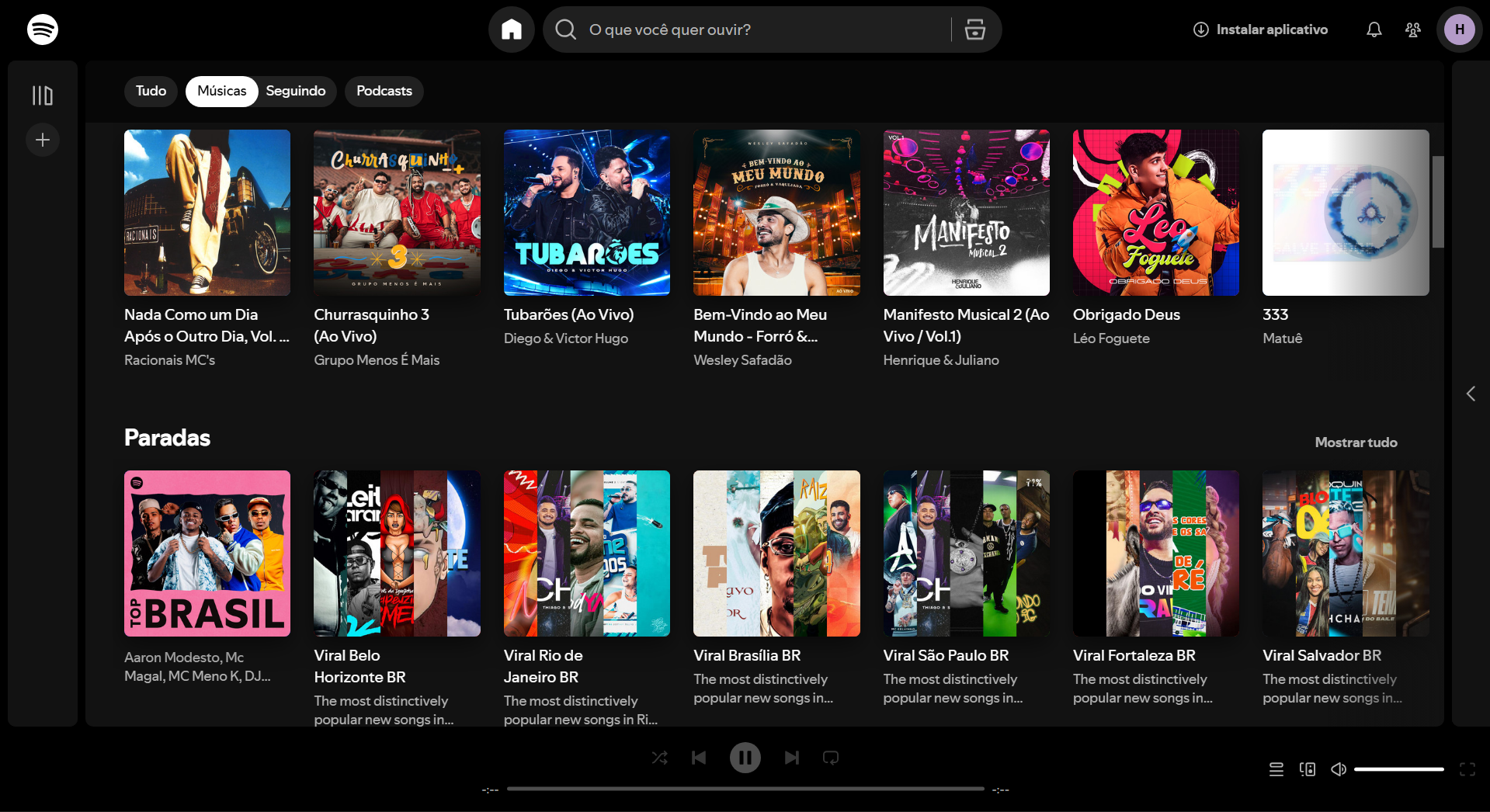Screen dimensions: 1490x812
Task: Expand Your Library sidebar icon
Action: coord(43,95)
